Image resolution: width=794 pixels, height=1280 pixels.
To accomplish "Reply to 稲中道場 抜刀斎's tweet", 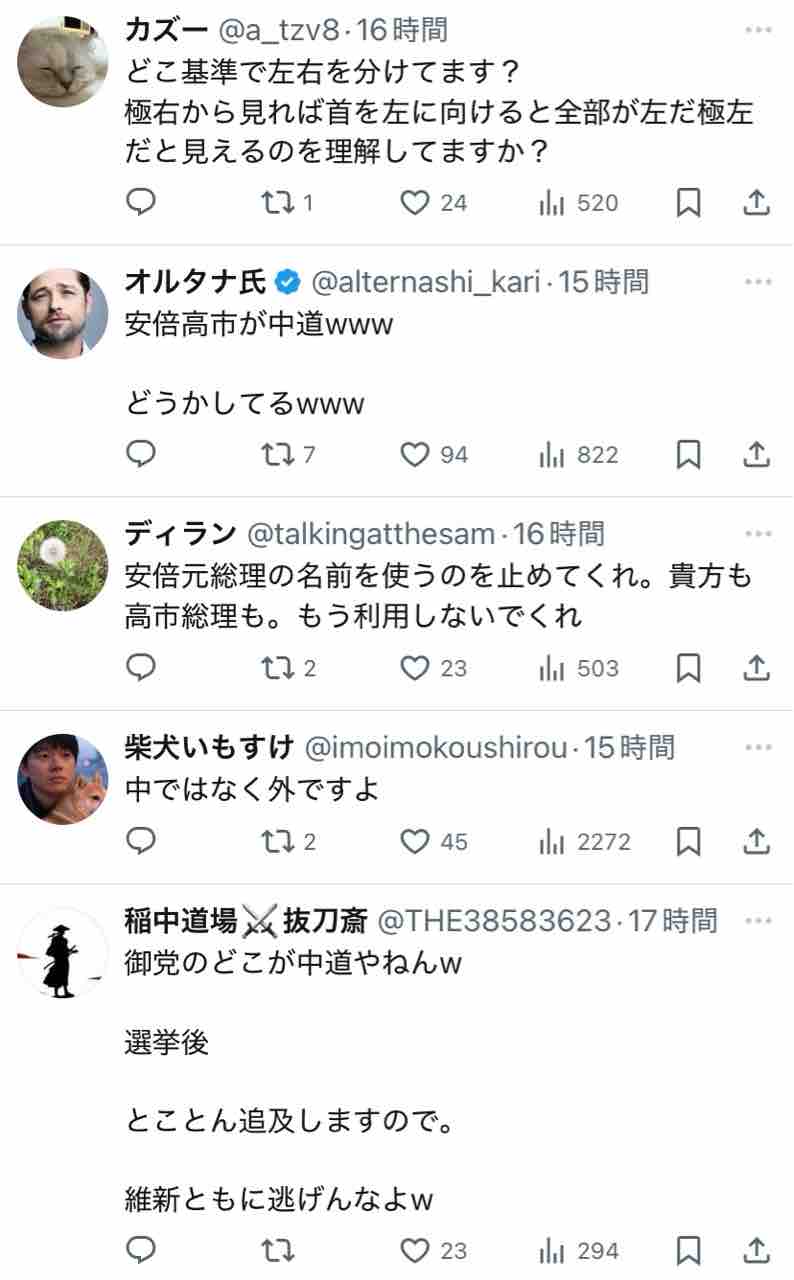I will (142, 1250).
